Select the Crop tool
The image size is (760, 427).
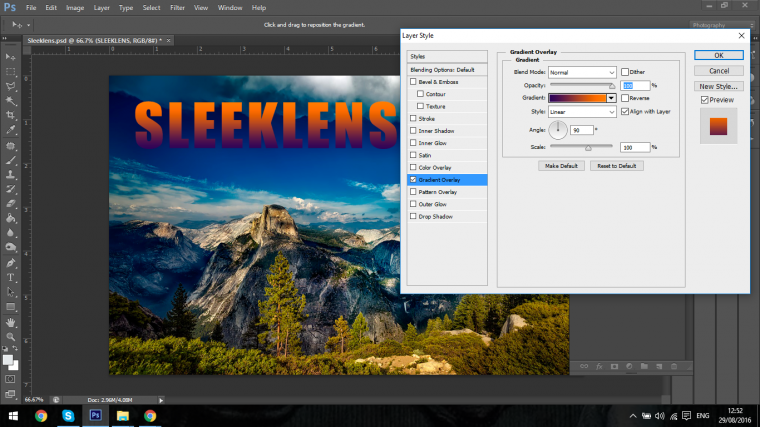click(x=10, y=115)
